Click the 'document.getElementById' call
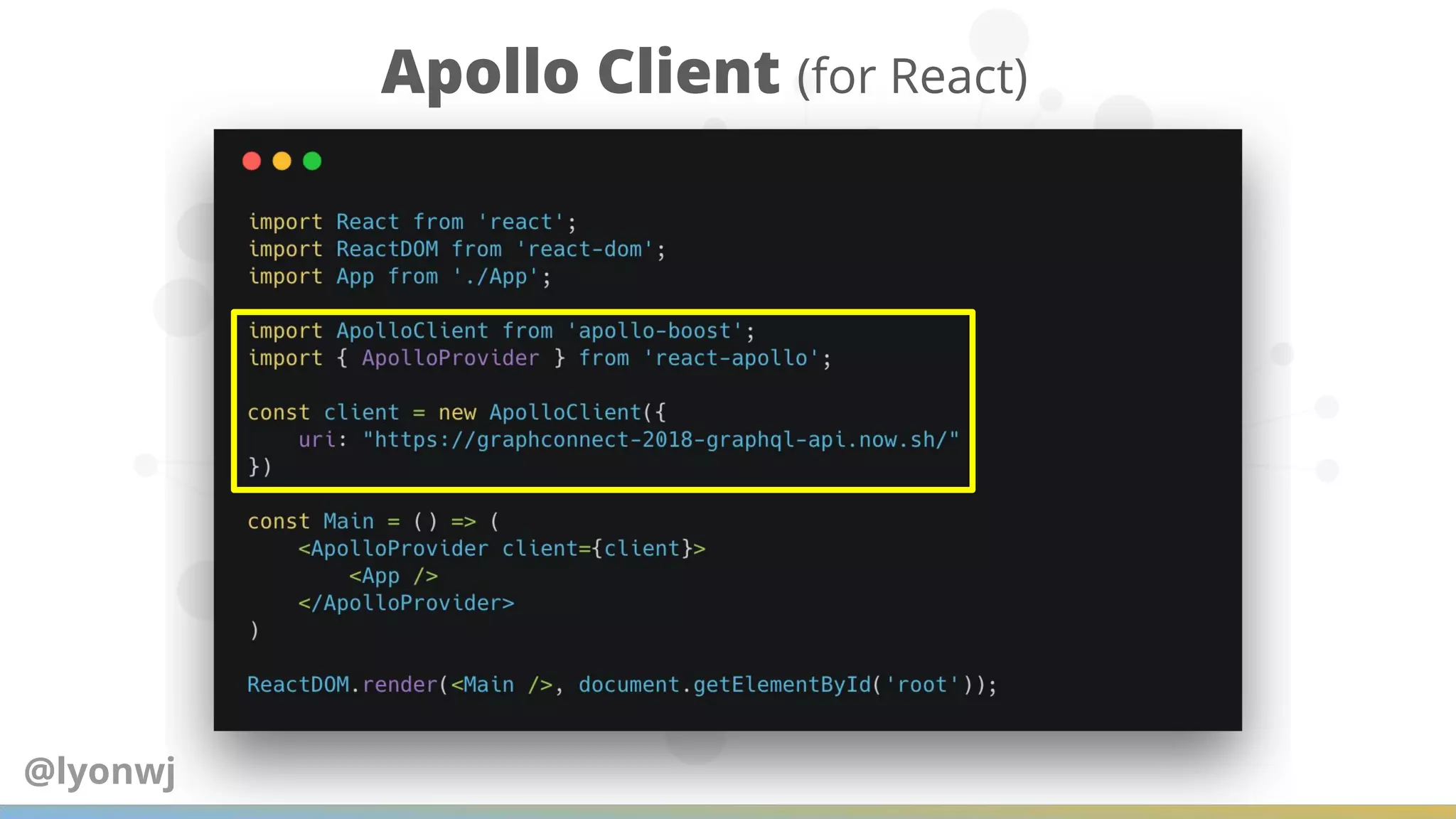Viewport: 1456px width, 819px height. point(724,685)
